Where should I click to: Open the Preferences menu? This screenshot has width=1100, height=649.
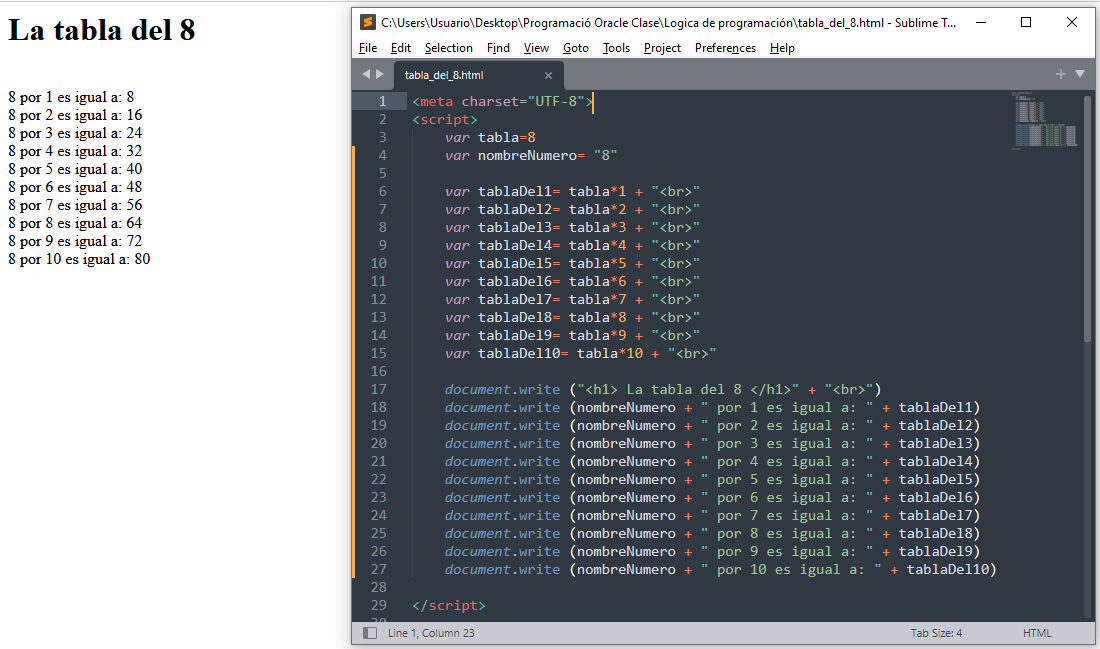(725, 48)
